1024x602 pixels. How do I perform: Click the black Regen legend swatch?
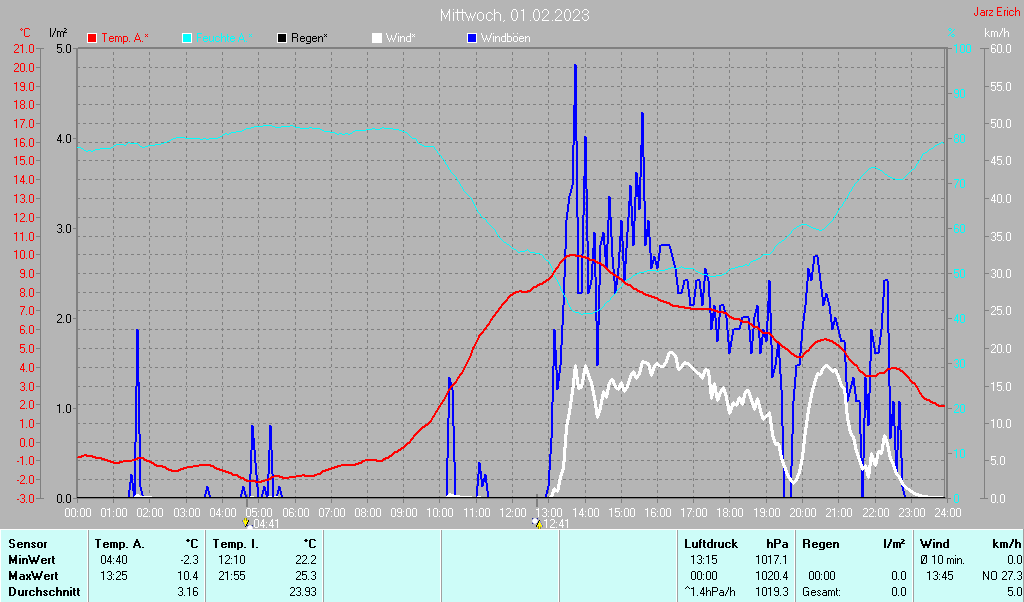coord(281,39)
